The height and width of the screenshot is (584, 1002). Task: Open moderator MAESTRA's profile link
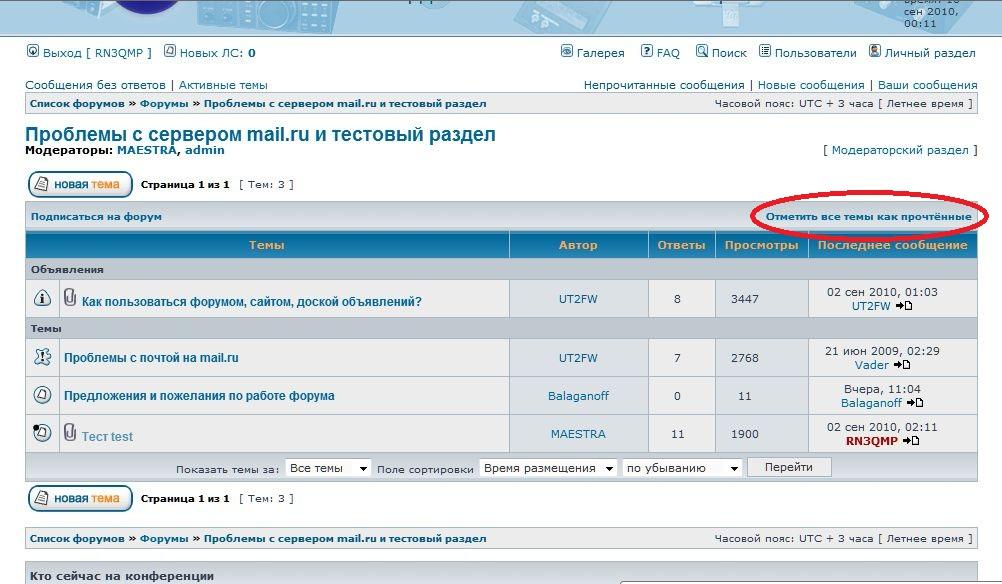[x=147, y=150]
